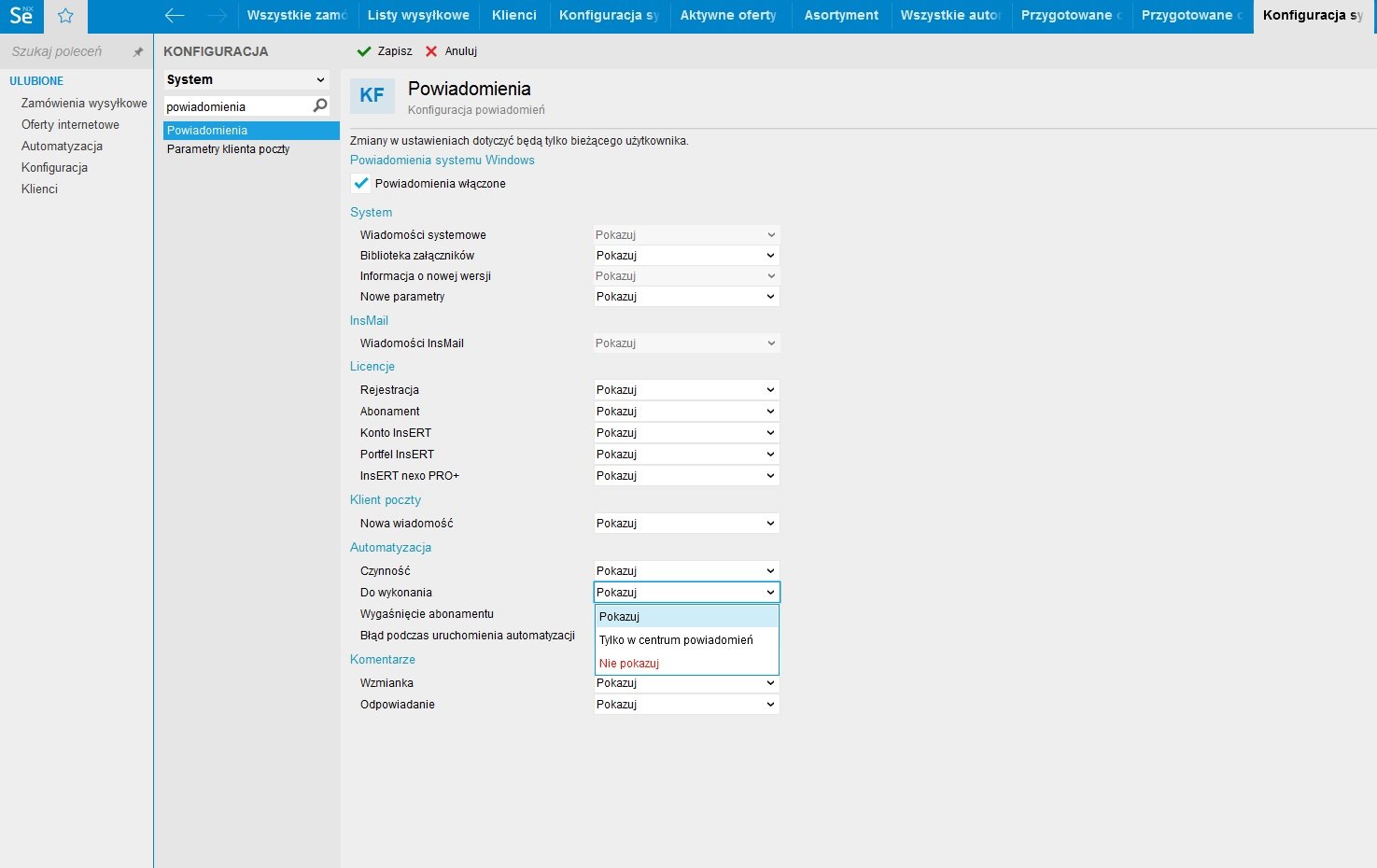Open the Nowa wiadomość notification dropdown
The image size is (1377, 868).
(x=686, y=524)
